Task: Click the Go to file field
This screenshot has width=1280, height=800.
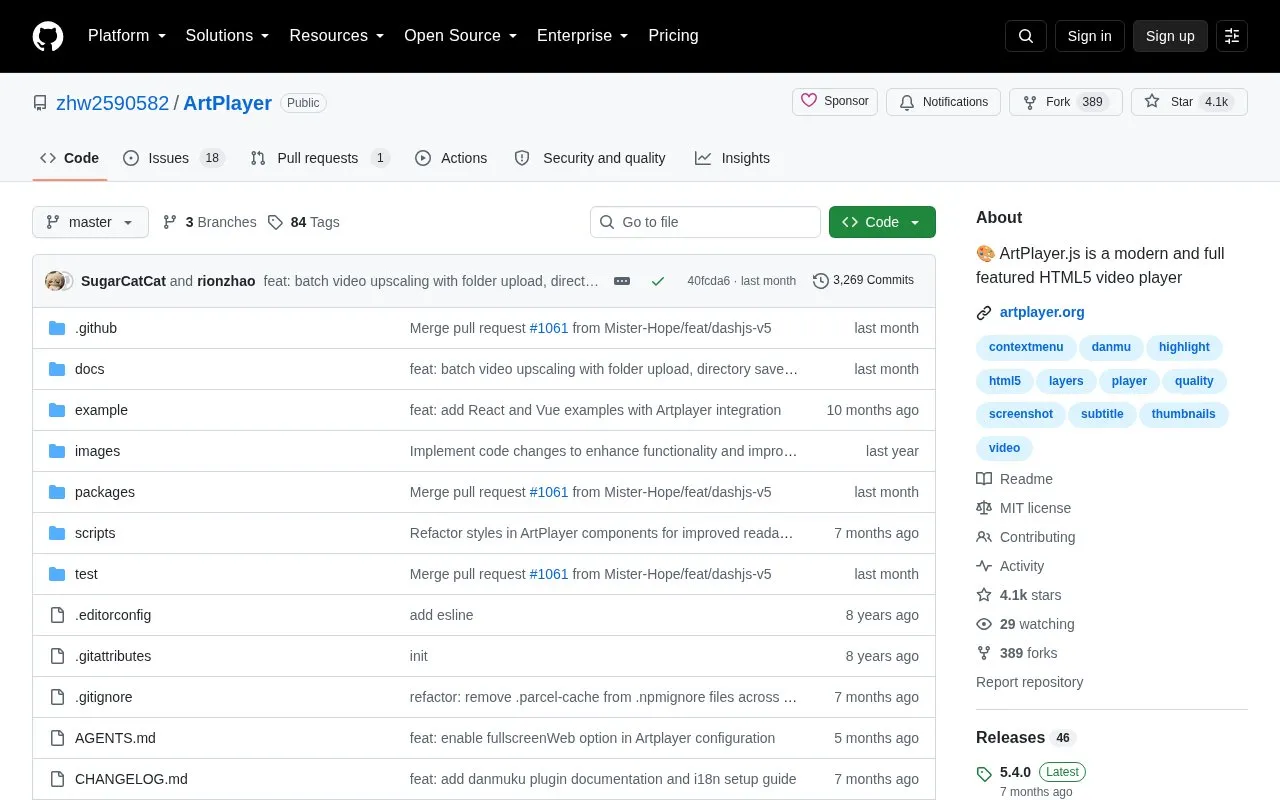Action: point(705,222)
